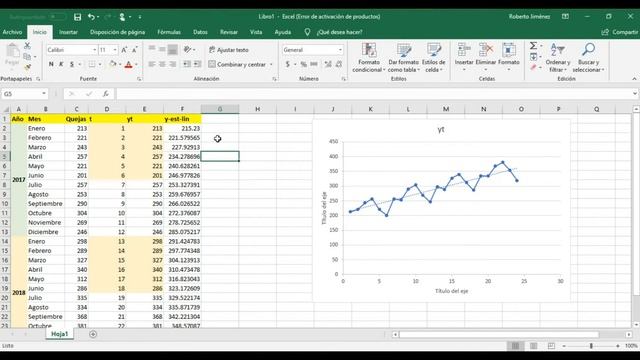Apply the thousands separator style (000)
Image resolution: width=640 pixels, height=360 pixels.
pyautogui.click(x=314, y=64)
